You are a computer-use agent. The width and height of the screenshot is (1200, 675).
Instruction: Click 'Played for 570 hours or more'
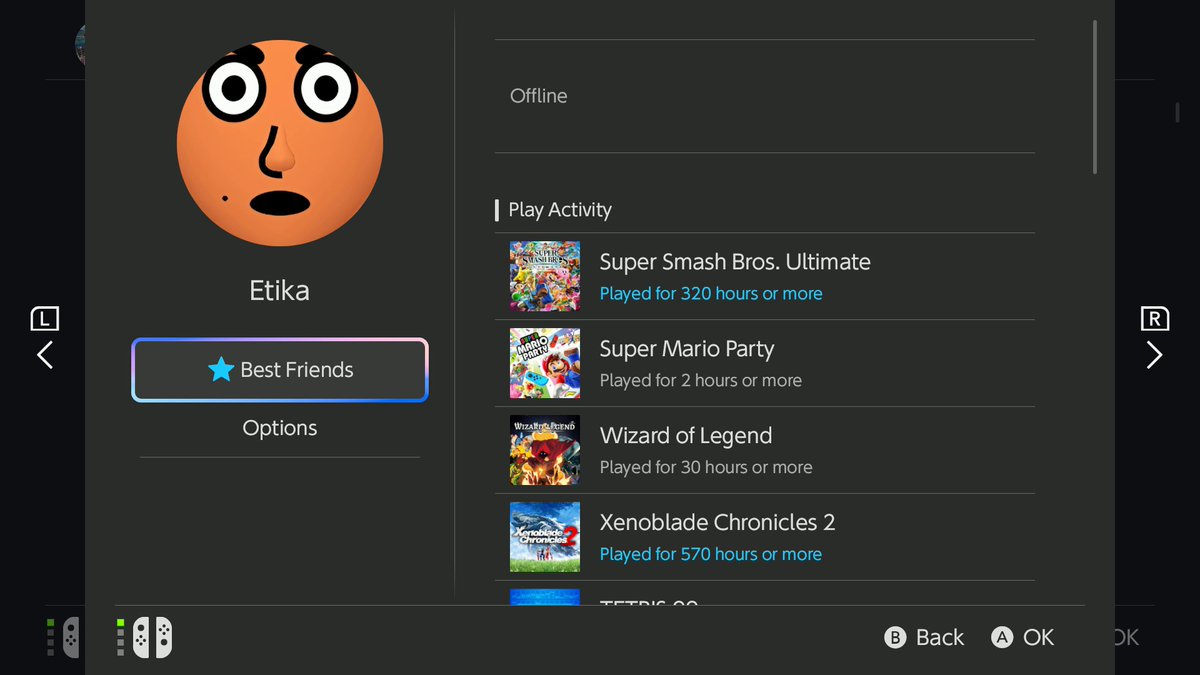coord(711,555)
